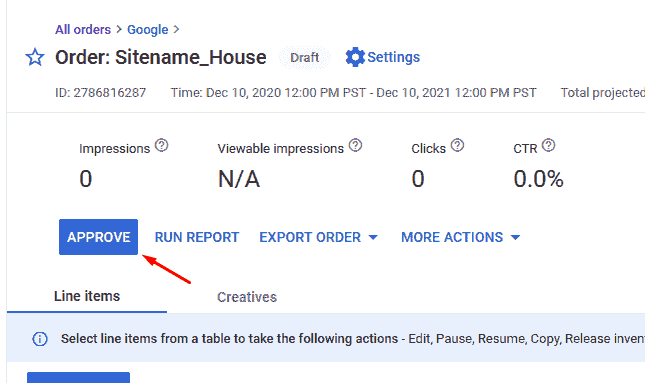645x383 pixels.
Task: Open the Export Order dropdown
Action: (318, 237)
